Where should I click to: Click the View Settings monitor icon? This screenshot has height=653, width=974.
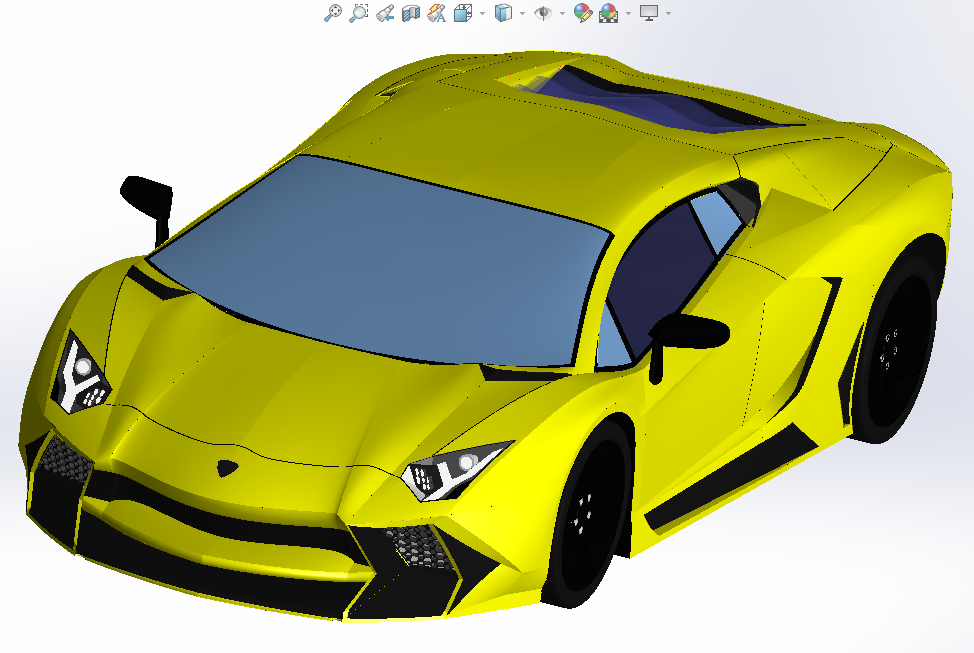[649, 13]
